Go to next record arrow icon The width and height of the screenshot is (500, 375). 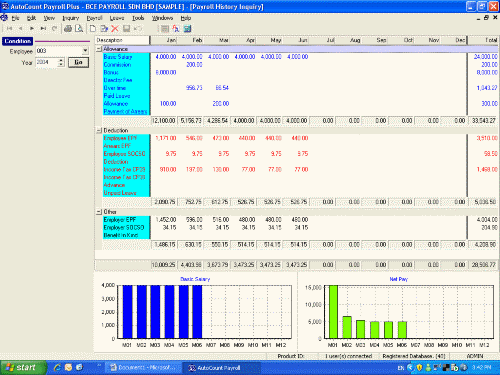(32, 29)
